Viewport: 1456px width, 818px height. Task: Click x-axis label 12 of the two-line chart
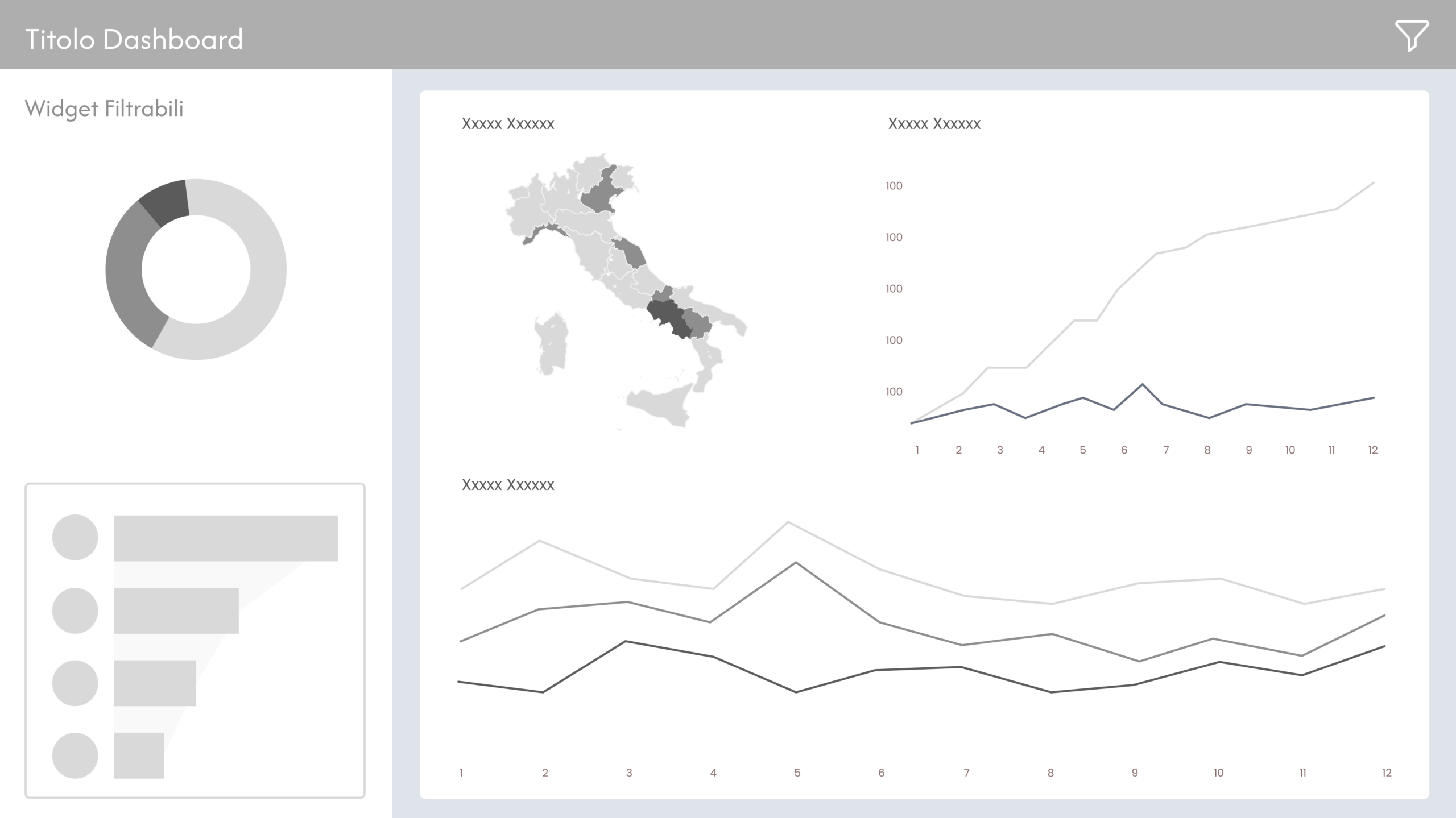click(x=1373, y=450)
